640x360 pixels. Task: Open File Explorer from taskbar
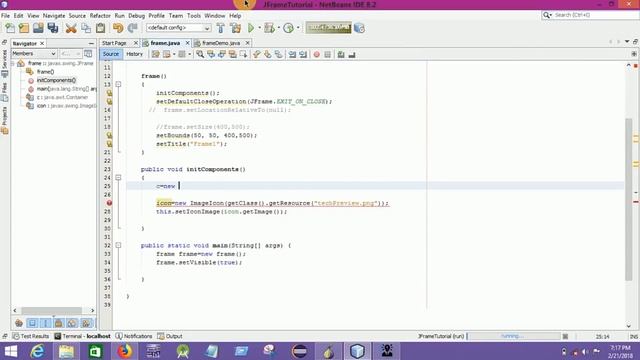tap(67, 351)
